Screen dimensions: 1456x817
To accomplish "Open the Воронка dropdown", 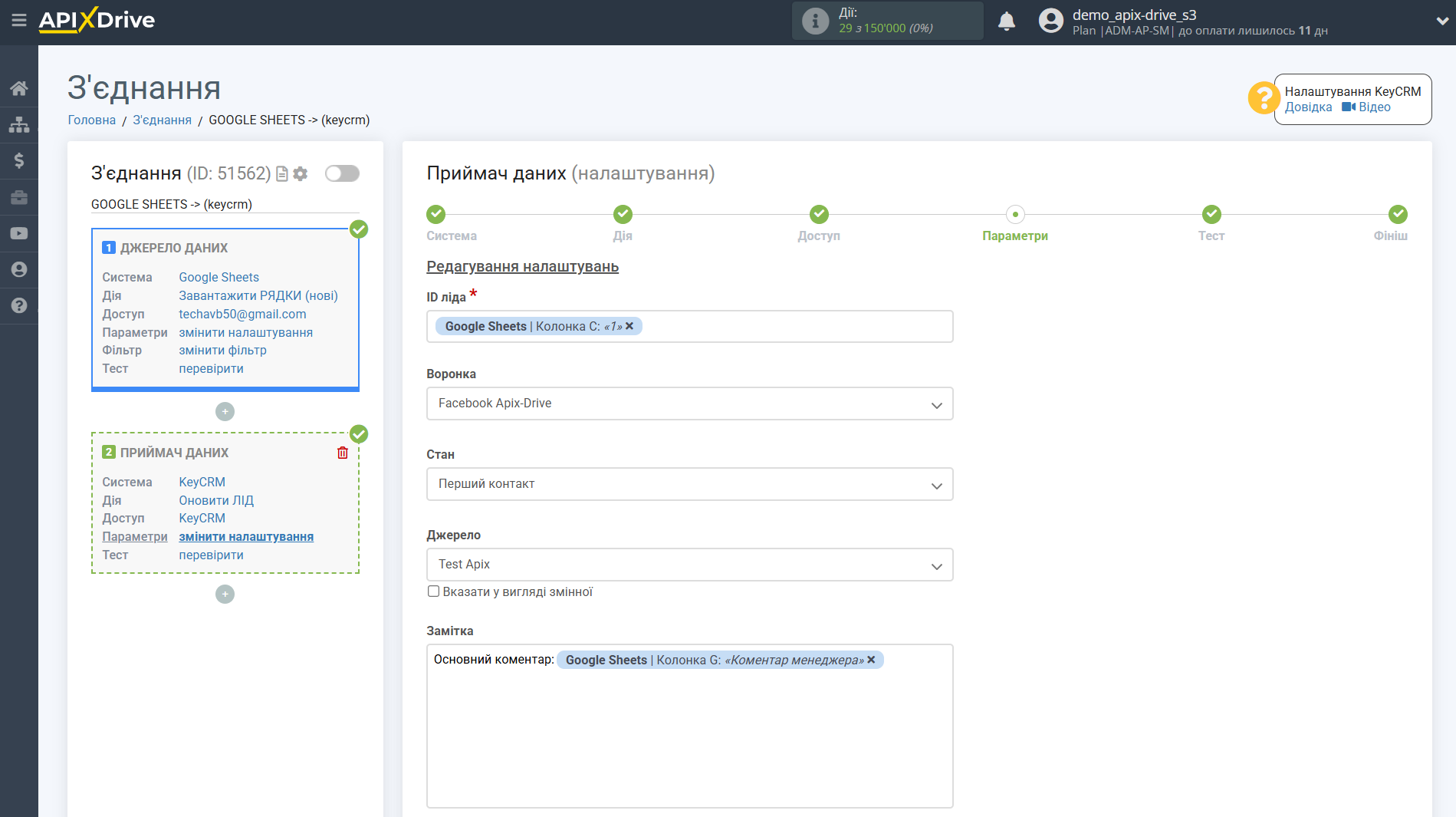I will [x=689, y=404].
